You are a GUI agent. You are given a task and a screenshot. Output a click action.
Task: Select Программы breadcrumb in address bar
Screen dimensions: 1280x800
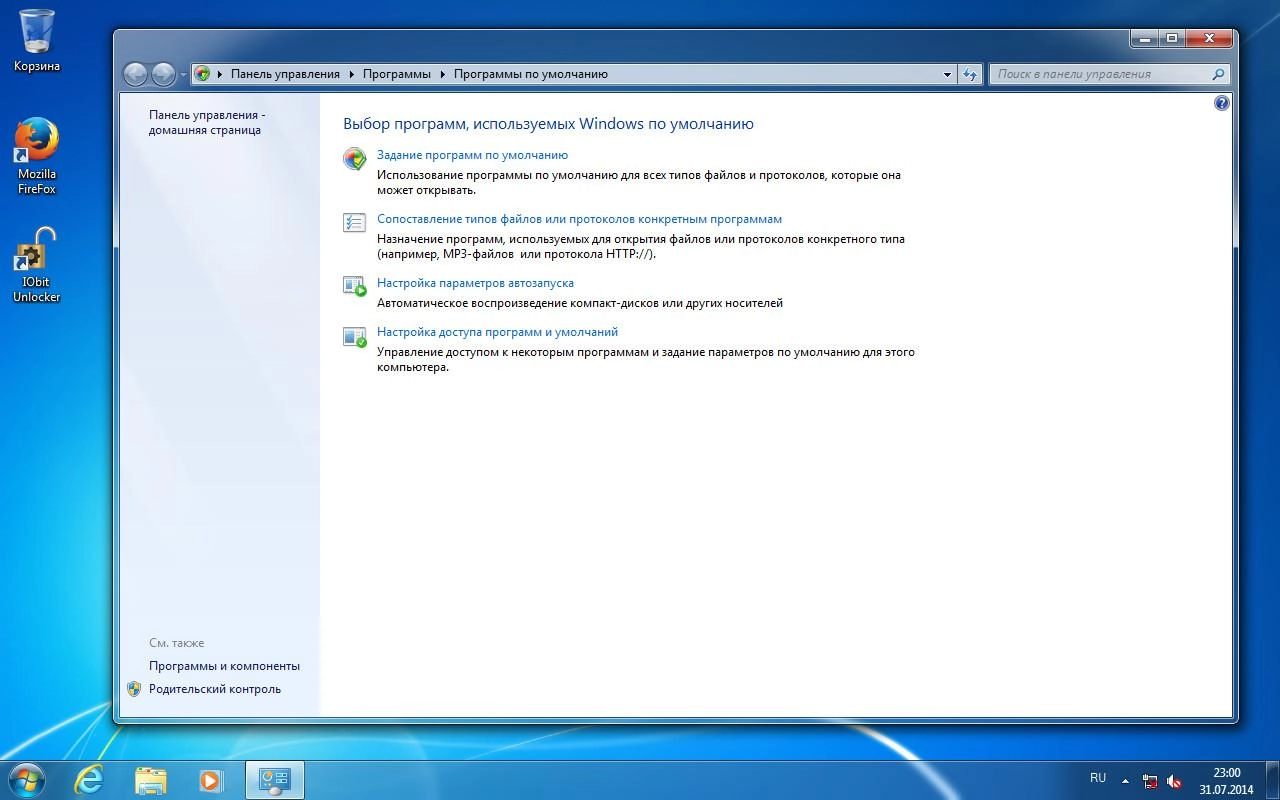click(397, 74)
